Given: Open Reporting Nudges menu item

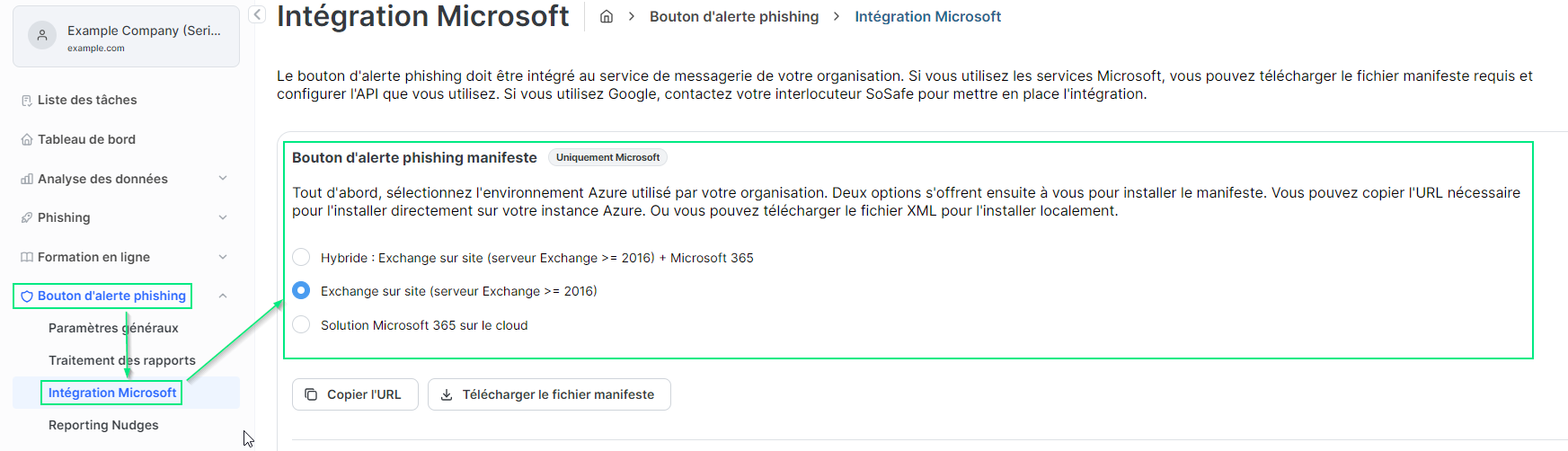Looking at the screenshot, I should point(103,425).
